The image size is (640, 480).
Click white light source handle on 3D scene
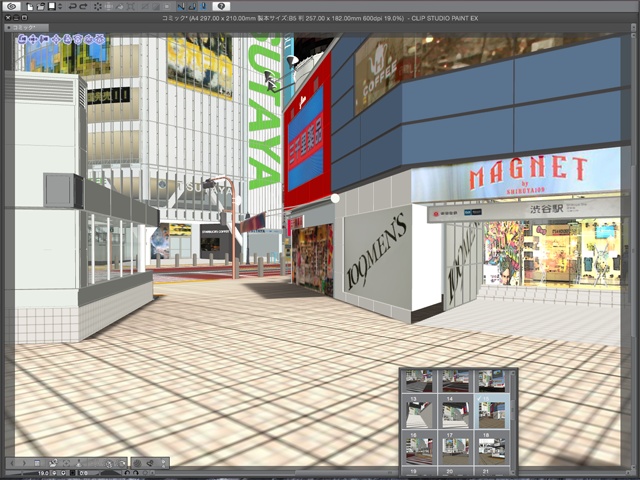coord(335,198)
